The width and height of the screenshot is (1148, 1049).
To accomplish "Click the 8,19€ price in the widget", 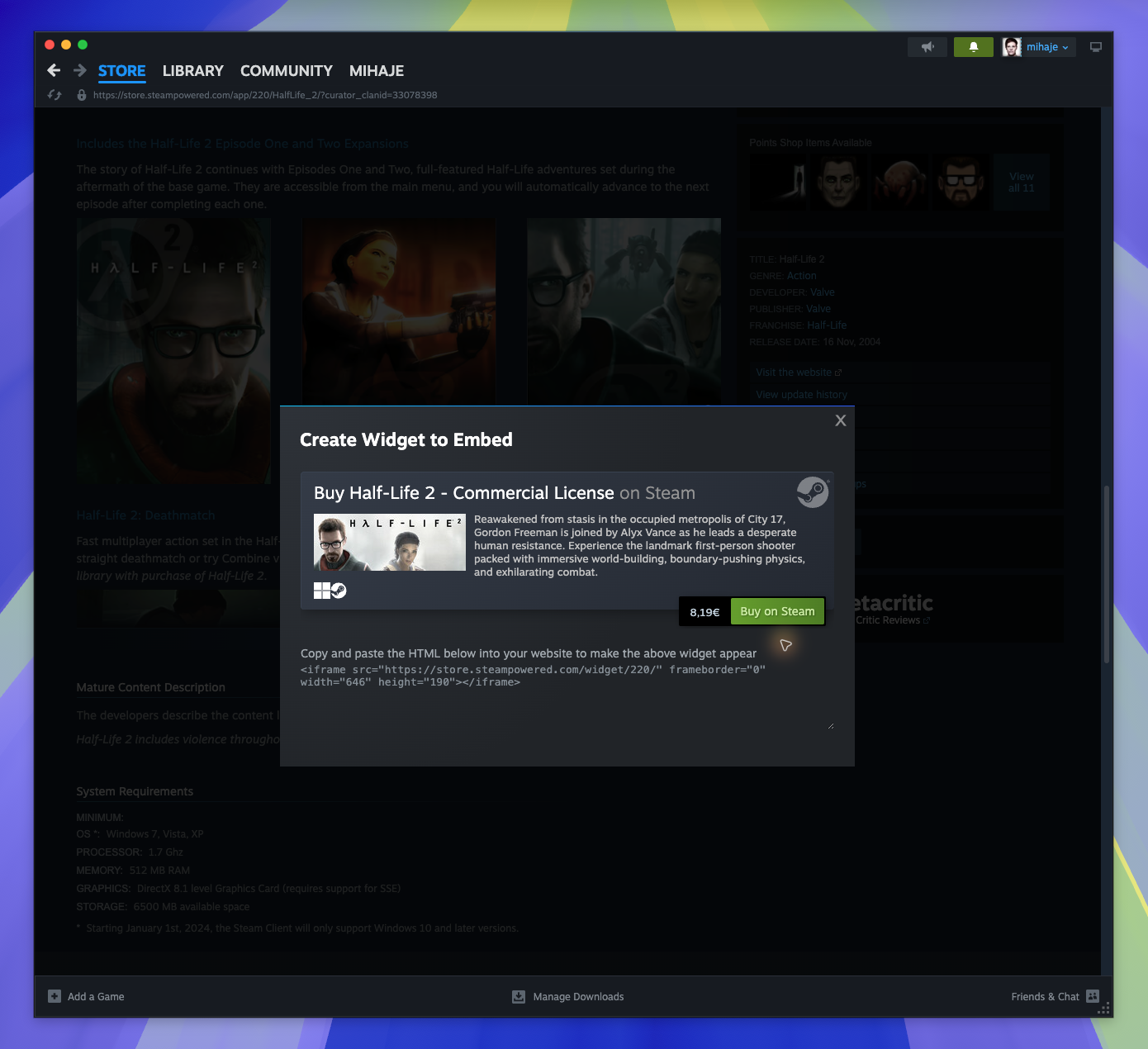I will point(704,612).
